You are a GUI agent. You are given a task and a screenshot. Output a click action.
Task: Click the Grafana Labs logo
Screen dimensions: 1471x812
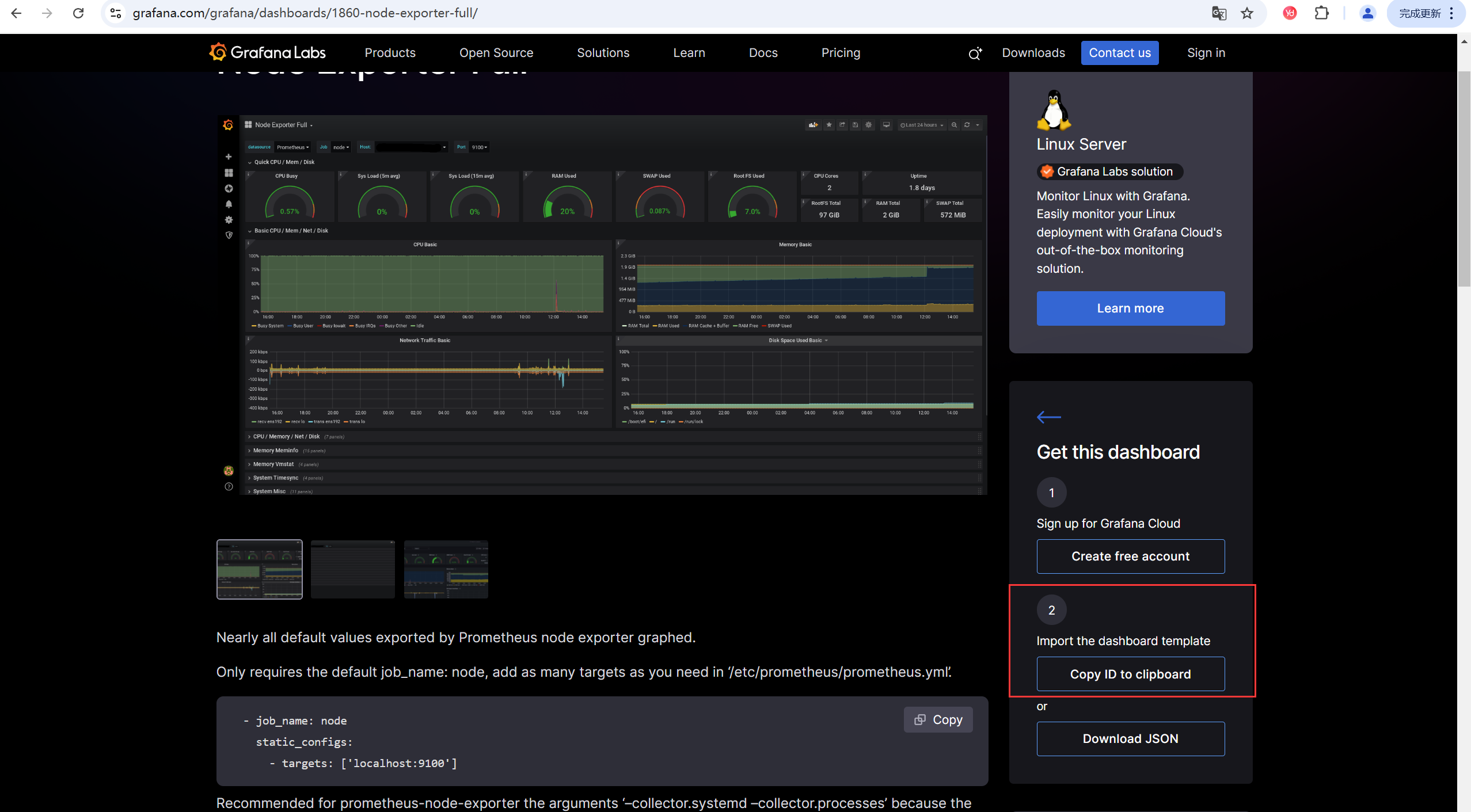click(267, 52)
